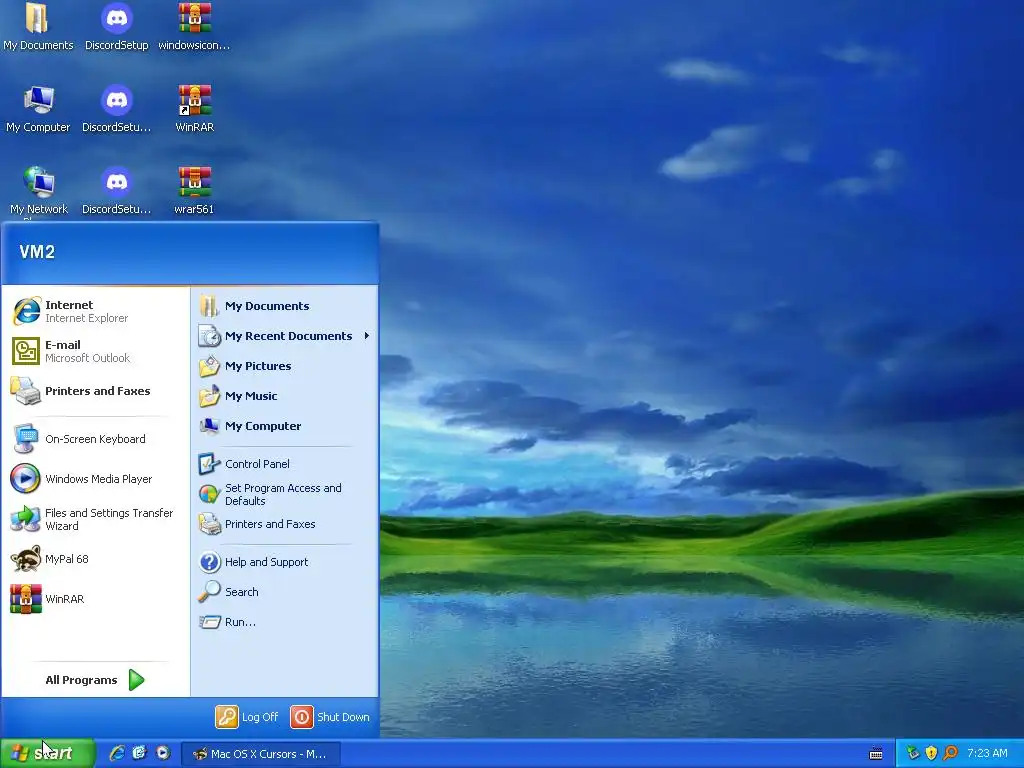Open Printers and Faxes below Set Program Access
This screenshot has height=768, width=1024.
(x=284, y=524)
